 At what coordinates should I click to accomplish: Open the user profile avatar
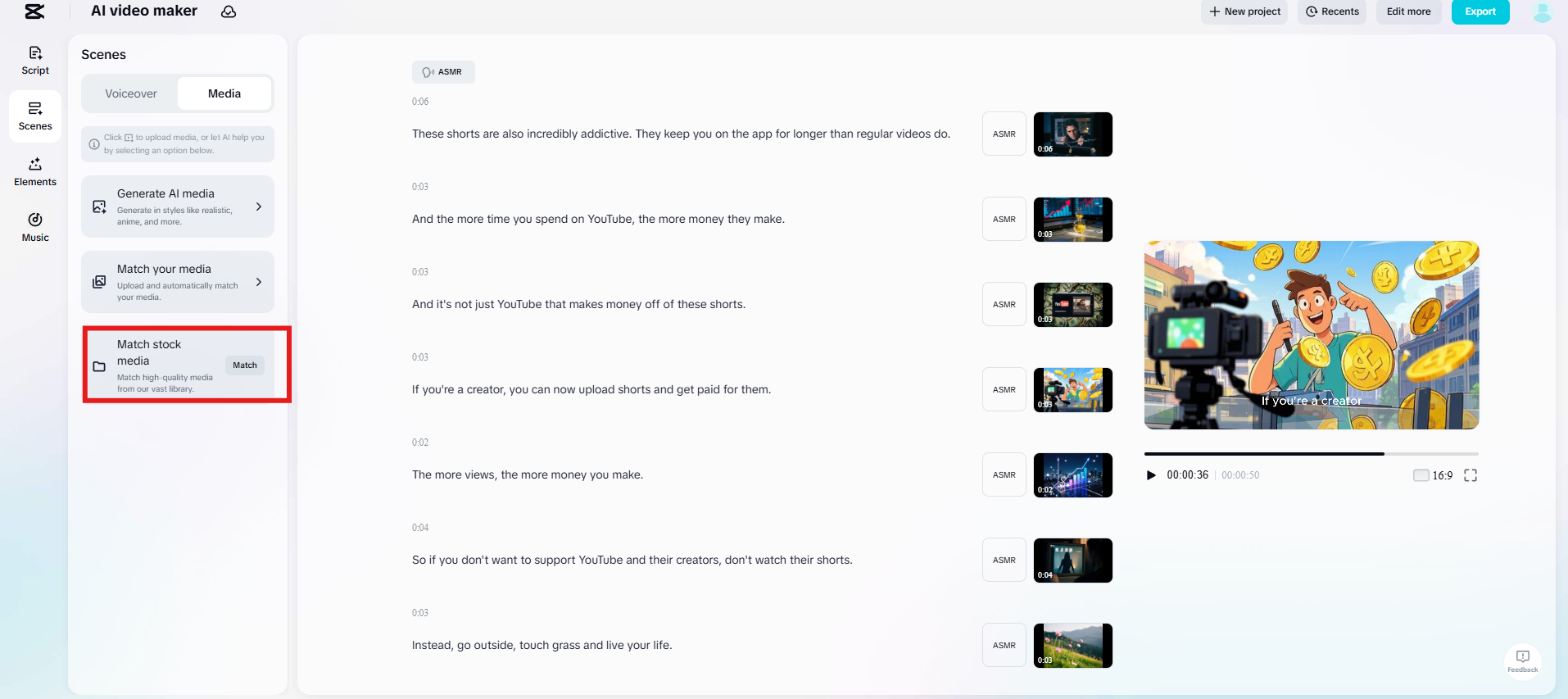pos(1543,11)
